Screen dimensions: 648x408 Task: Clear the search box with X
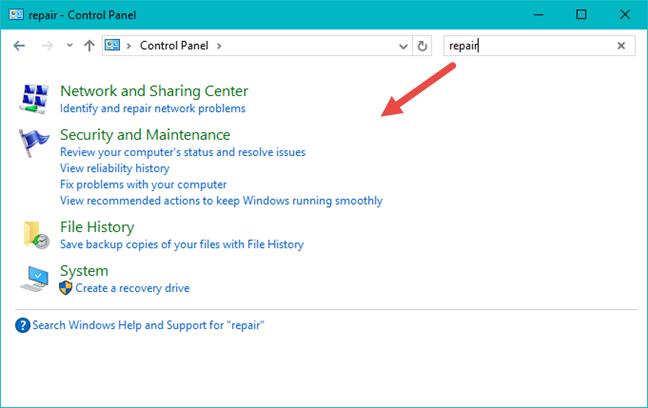621,46
